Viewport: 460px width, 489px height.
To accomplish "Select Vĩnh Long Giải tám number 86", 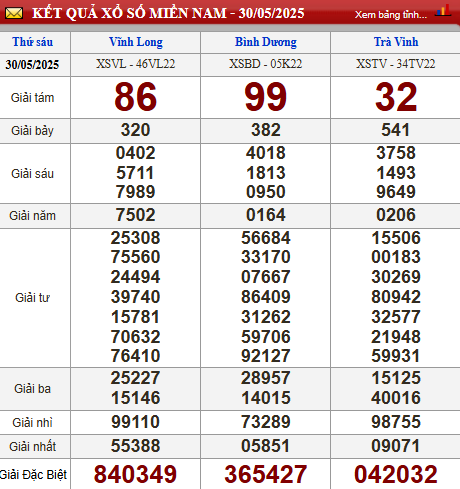I will (135, 97).
